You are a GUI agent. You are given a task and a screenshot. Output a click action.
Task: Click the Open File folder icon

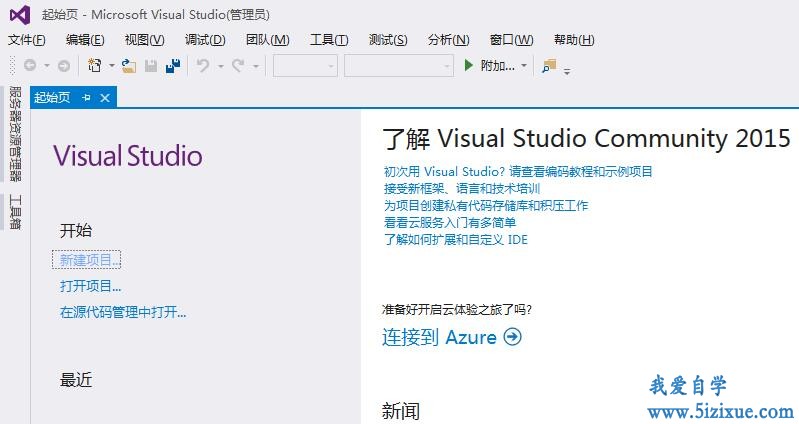point(128,66)
